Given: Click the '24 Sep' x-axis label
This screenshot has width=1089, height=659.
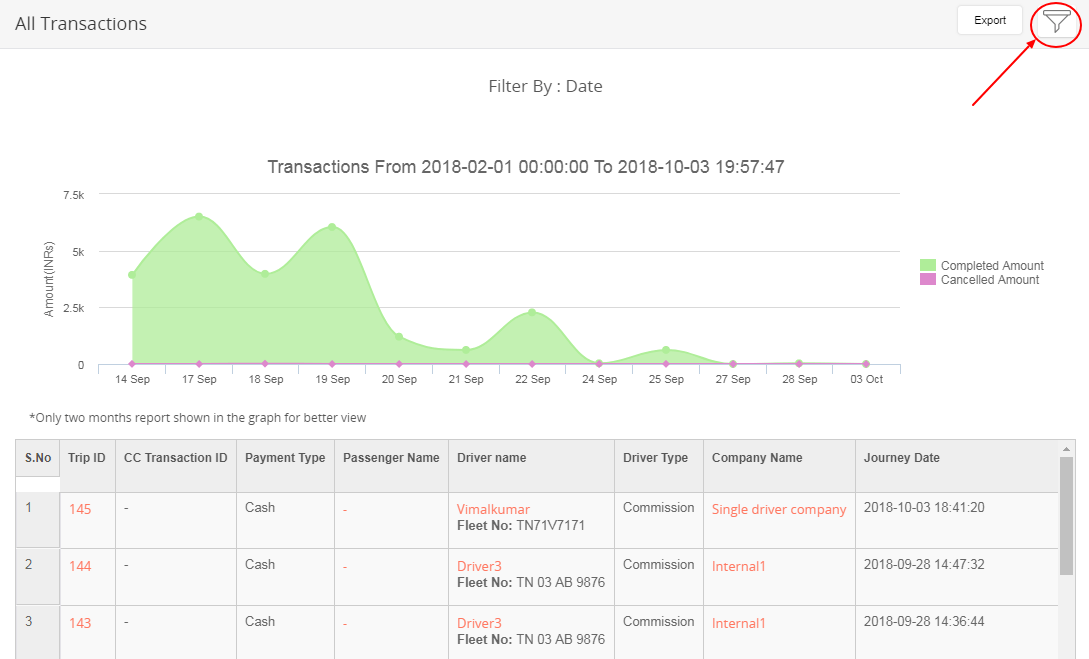Looking at the screenshot, I should [x=599, y=379].
